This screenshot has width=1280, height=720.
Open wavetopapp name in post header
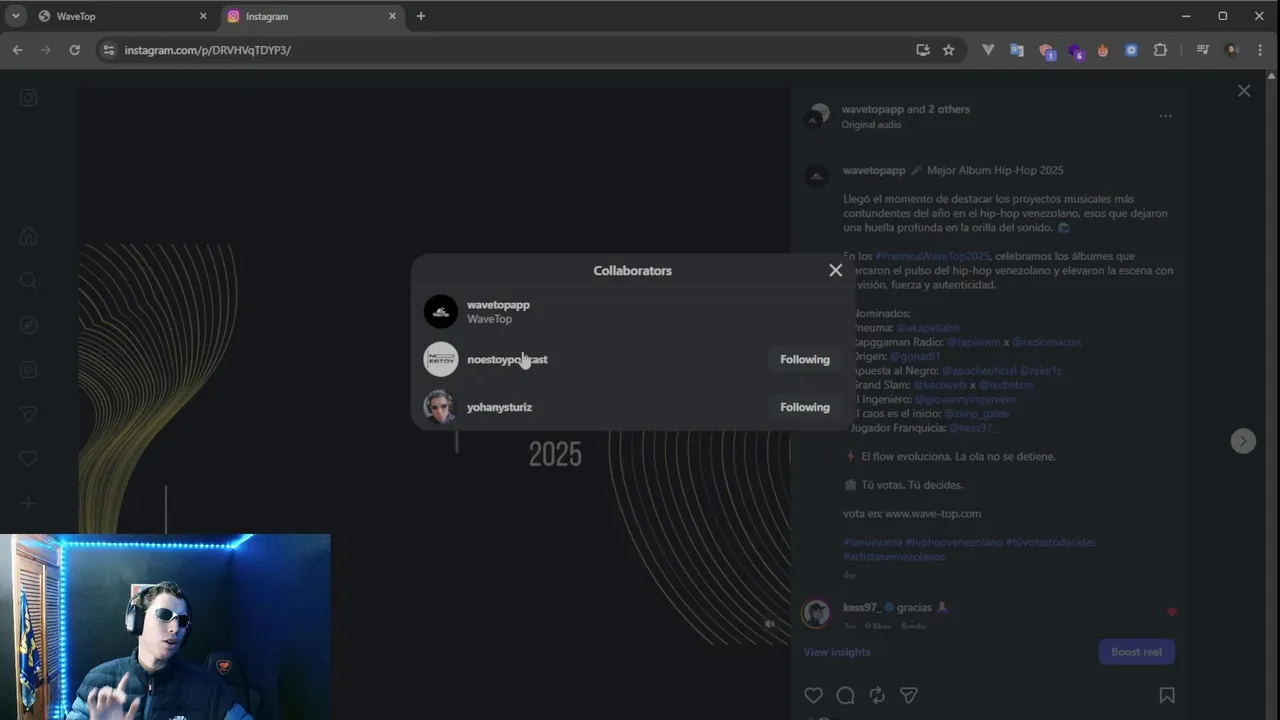pos(872,109)
